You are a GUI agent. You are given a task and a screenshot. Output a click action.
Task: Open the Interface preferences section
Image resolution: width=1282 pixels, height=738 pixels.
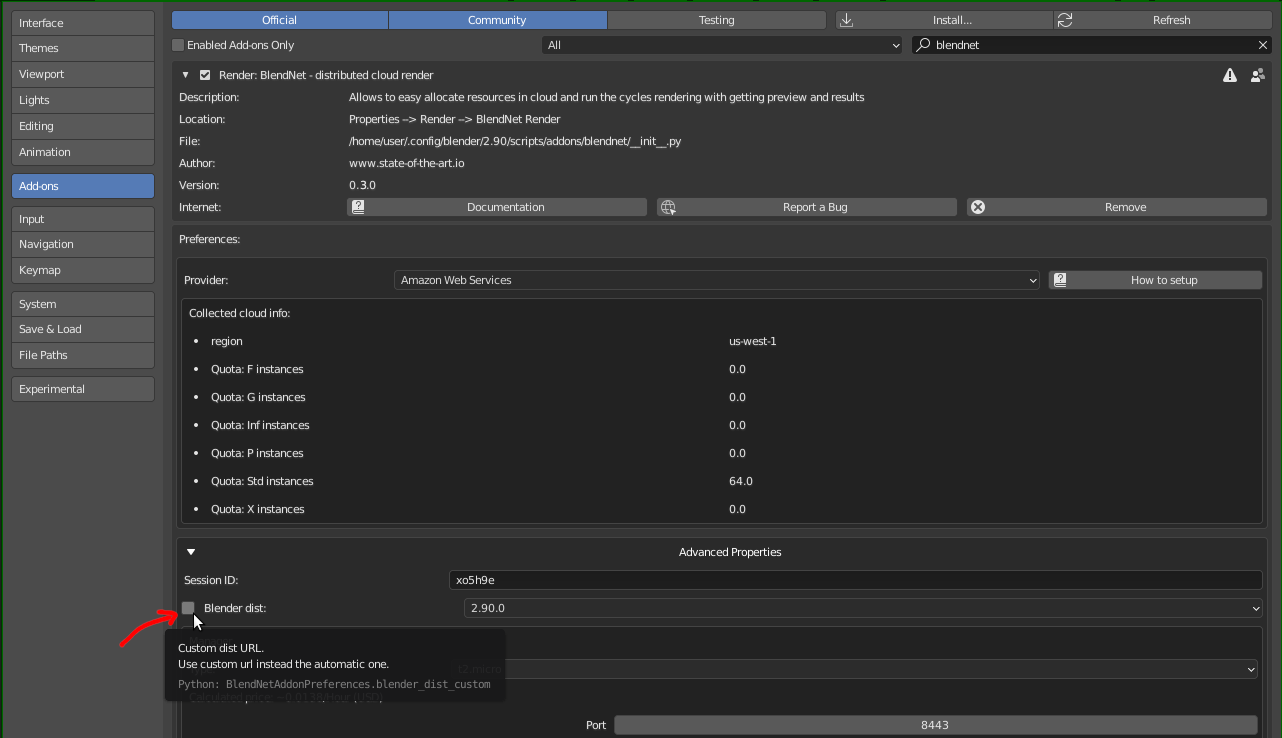pyautogui.click(x=83, y=22)
